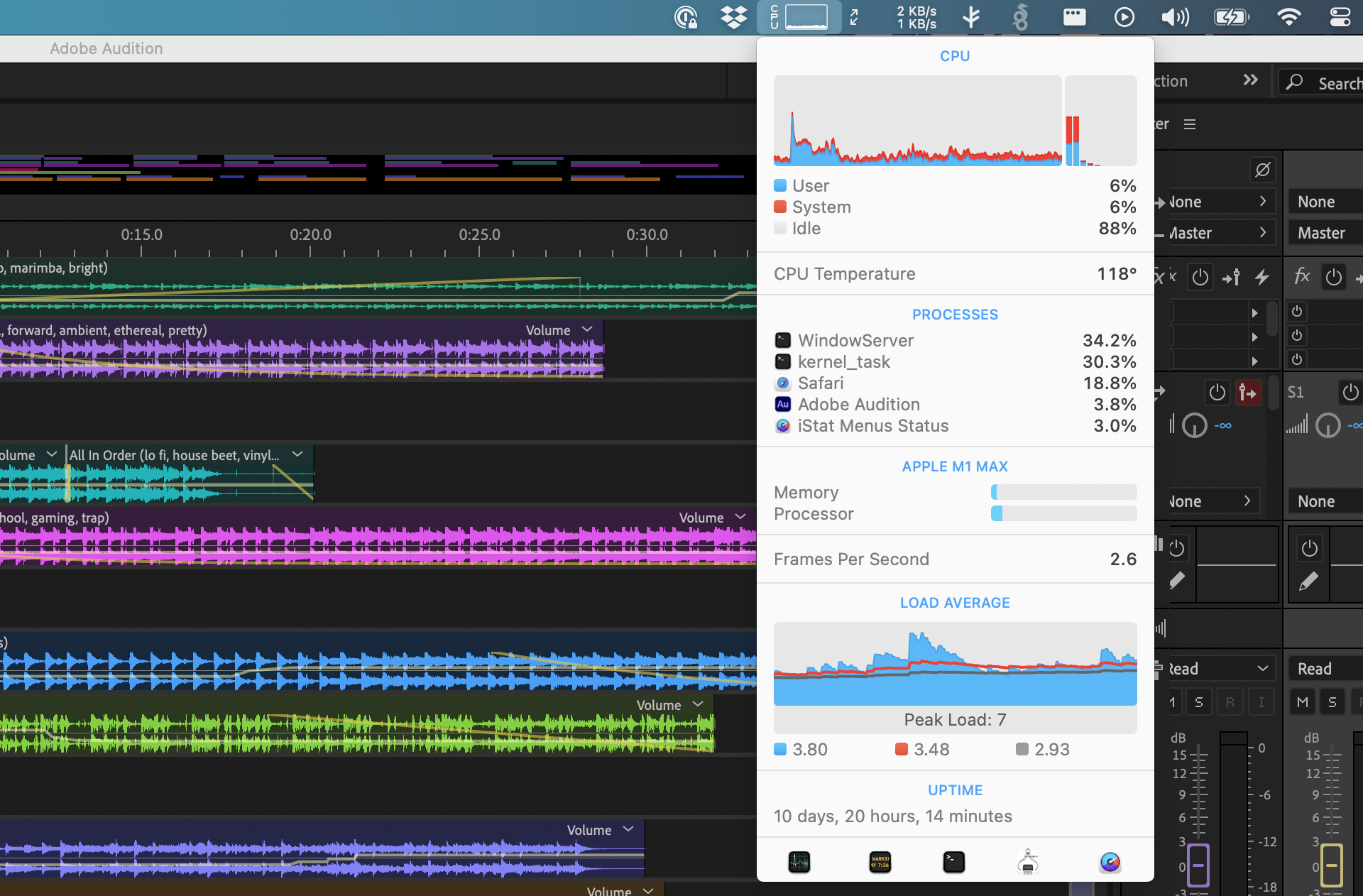This screenshot has width=1363, height=896.
Task: Click the EQ pencil edit icon on the second strip
Action: point(1308,581)
